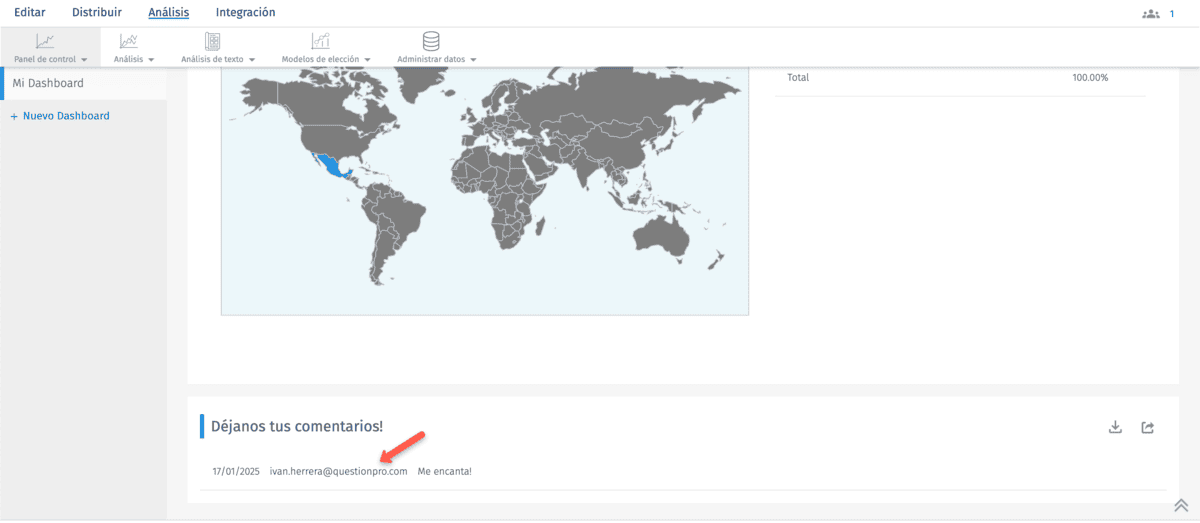Viewport: 1200px width, 523px height.
Task: Expand the Administrar datos dropdown
Action: [473, 60]
